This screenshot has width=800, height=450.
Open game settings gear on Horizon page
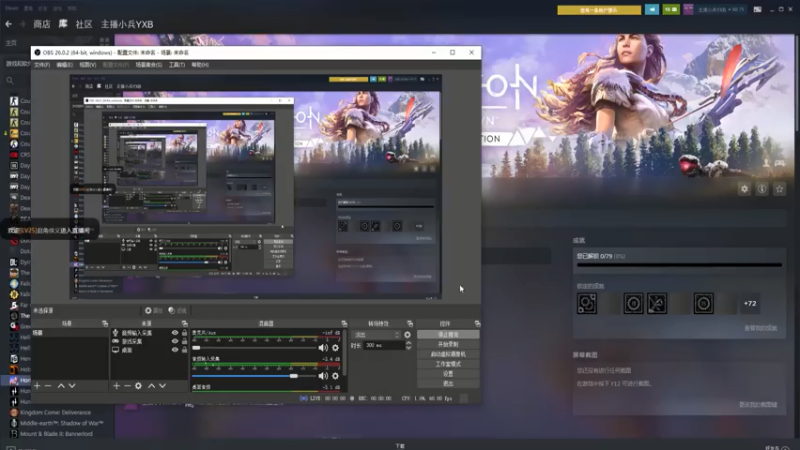point(744,189)
